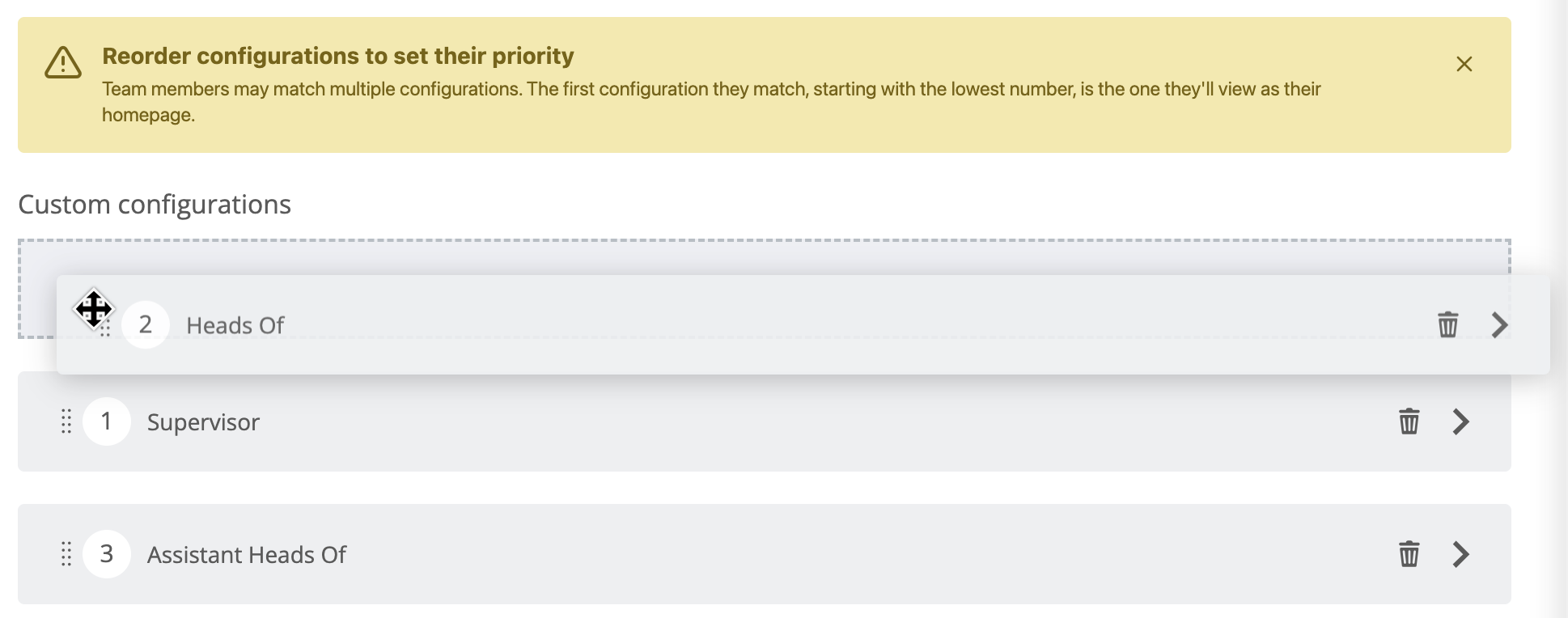Select the Assistant Heads Of configuration name
Image resolution: width=1568 pixels, height=618 pixels.
point(247,555)
